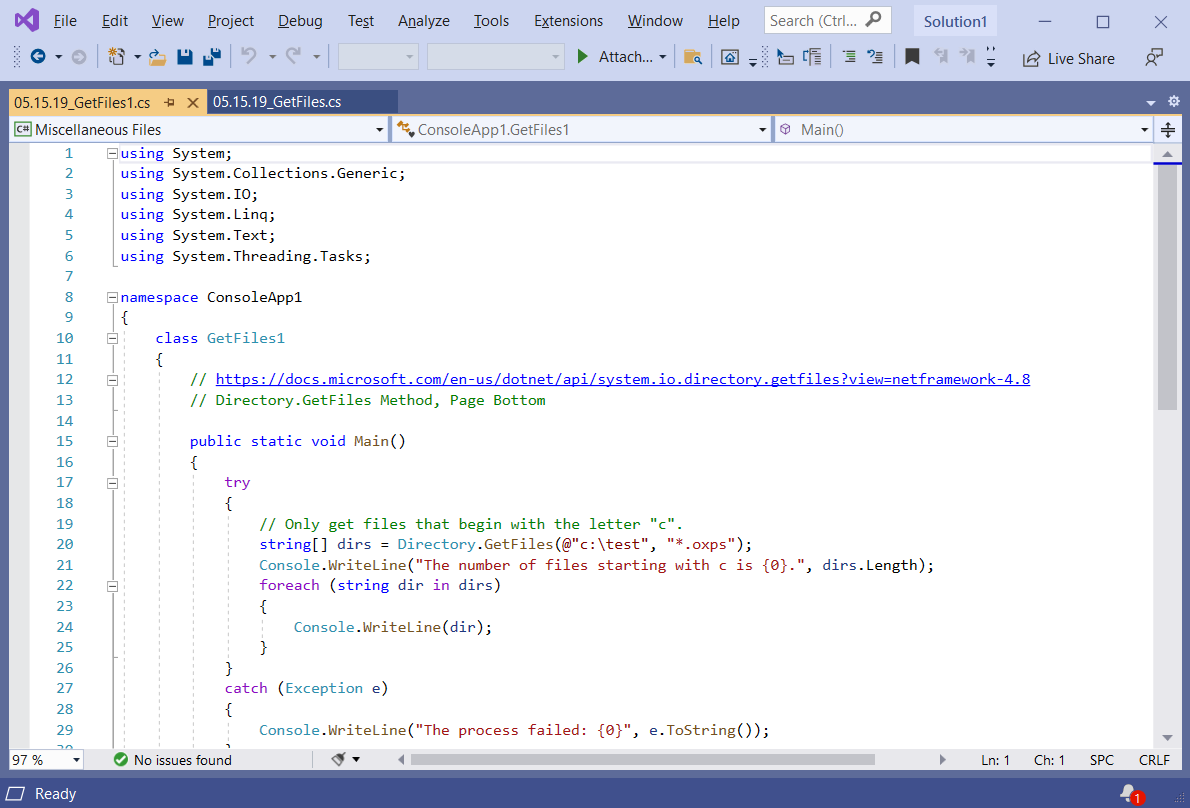Click the search magnifier icon
This screenshot has height=808, width=1190.
874,20
